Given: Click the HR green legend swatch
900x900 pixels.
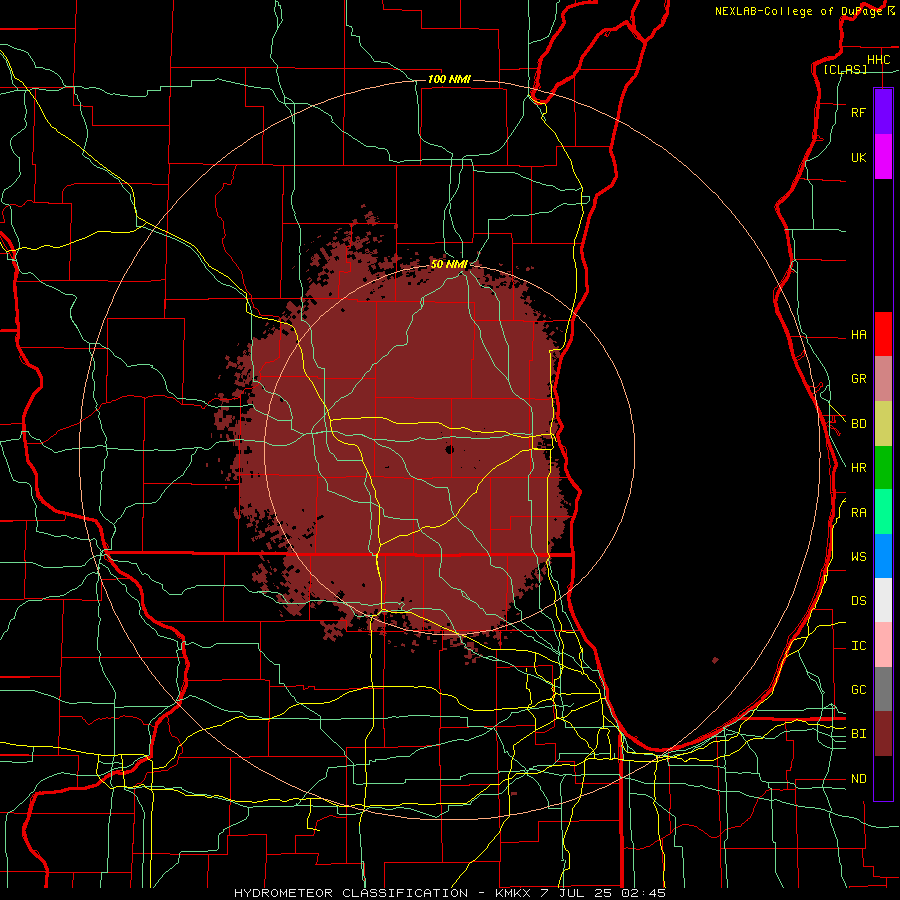Looking at the screenshot, I should [883, 467].
